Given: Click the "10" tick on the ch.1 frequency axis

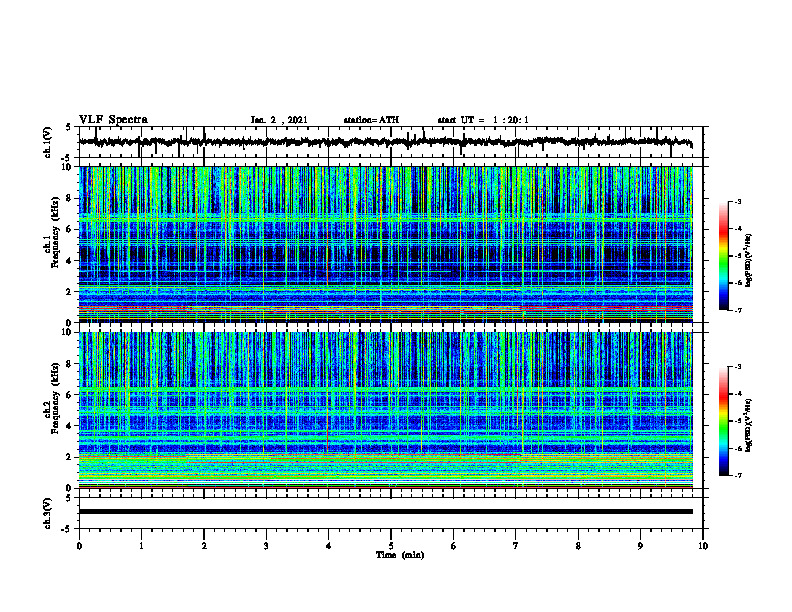Looking at the screenshot, I should (69, 167).
